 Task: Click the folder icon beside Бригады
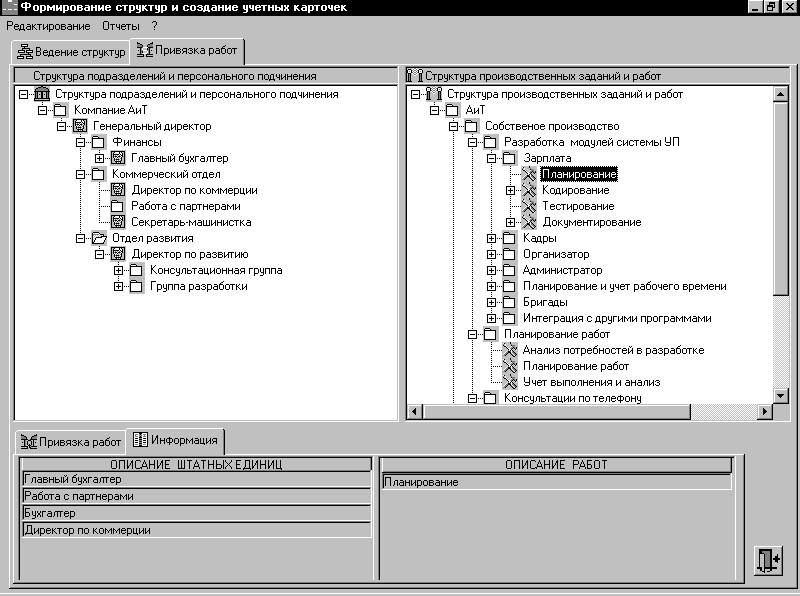pyautogui.click(x=509, y=302)
